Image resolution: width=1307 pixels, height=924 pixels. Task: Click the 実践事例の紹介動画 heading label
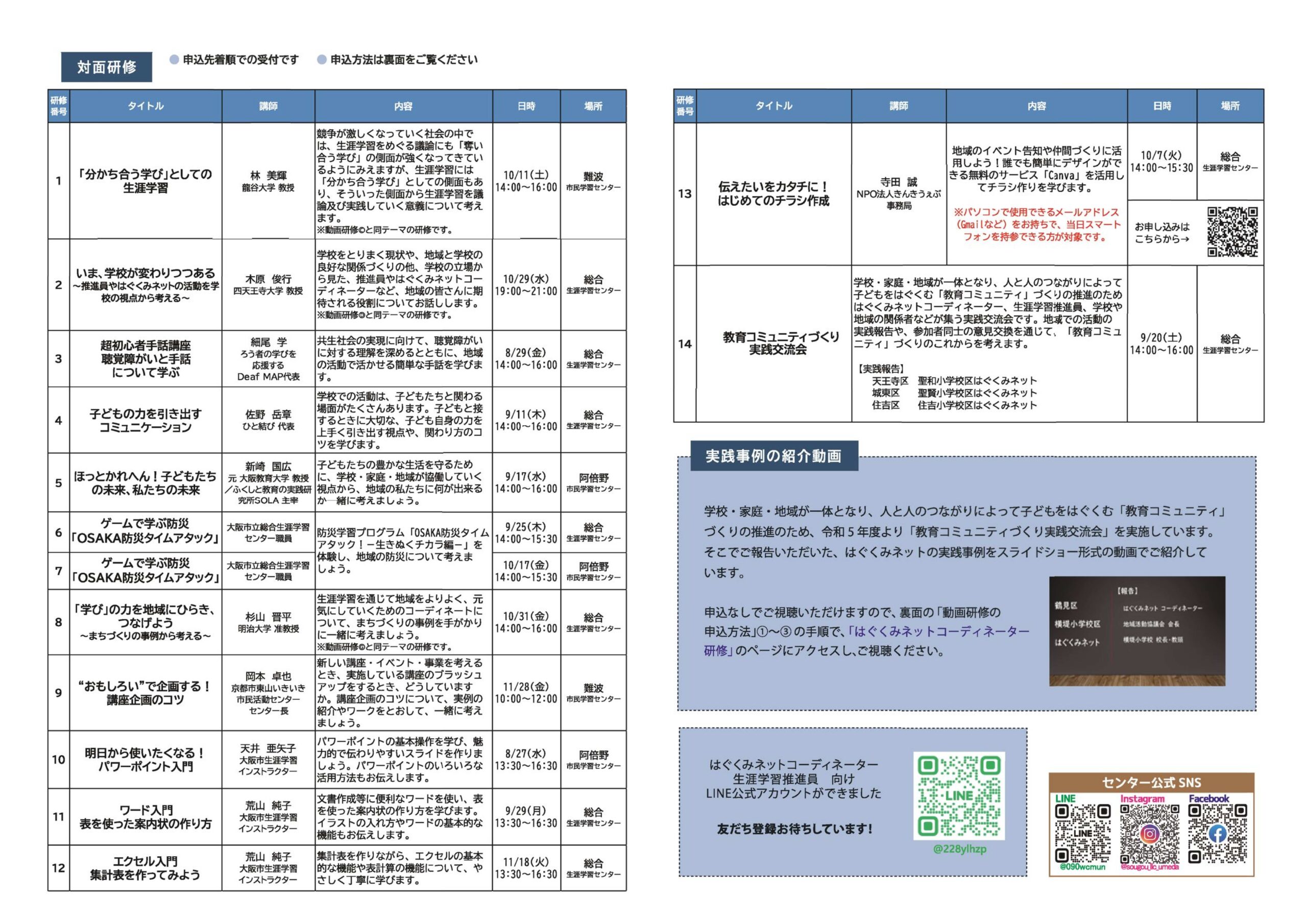point(773,456)
